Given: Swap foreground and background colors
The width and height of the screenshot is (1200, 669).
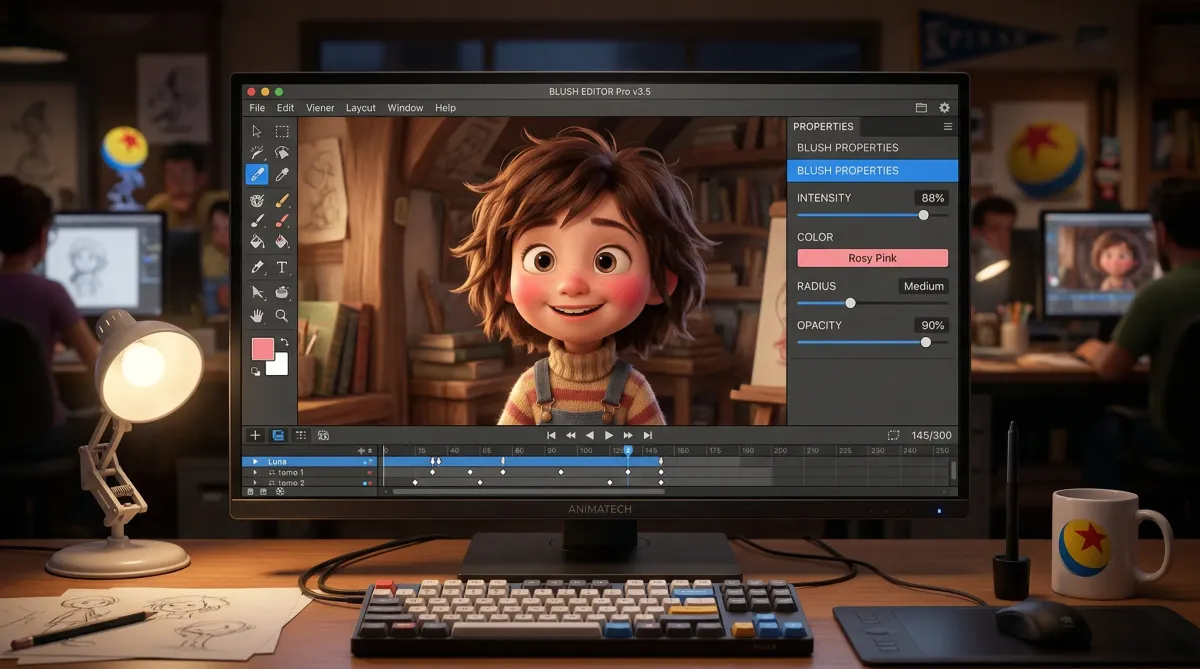Looking at the screenshot, I should pos(283,343).
